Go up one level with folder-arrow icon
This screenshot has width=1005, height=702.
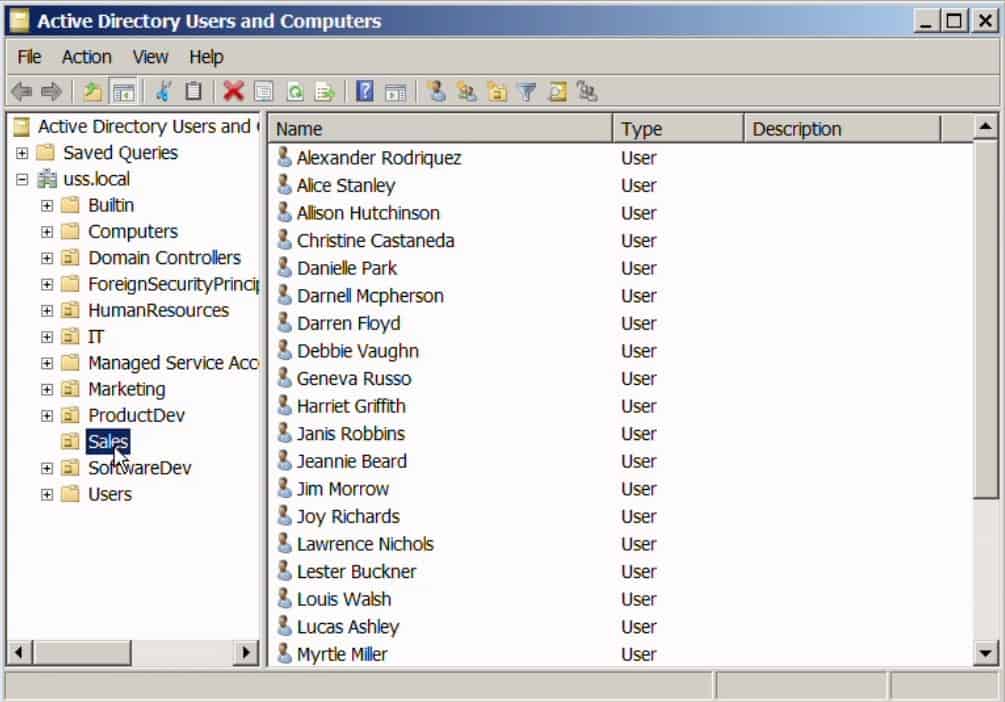[x=93, y=92]
